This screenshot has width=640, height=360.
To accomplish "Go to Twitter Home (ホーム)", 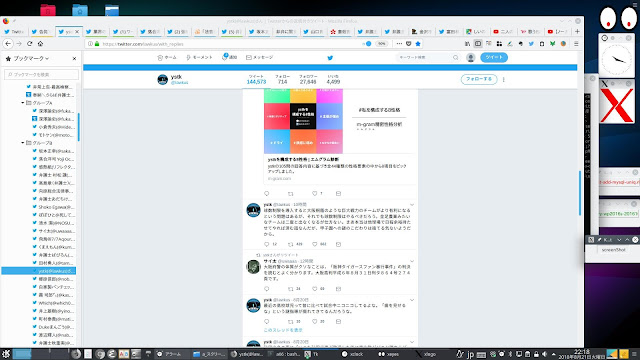I will (167, 58).
